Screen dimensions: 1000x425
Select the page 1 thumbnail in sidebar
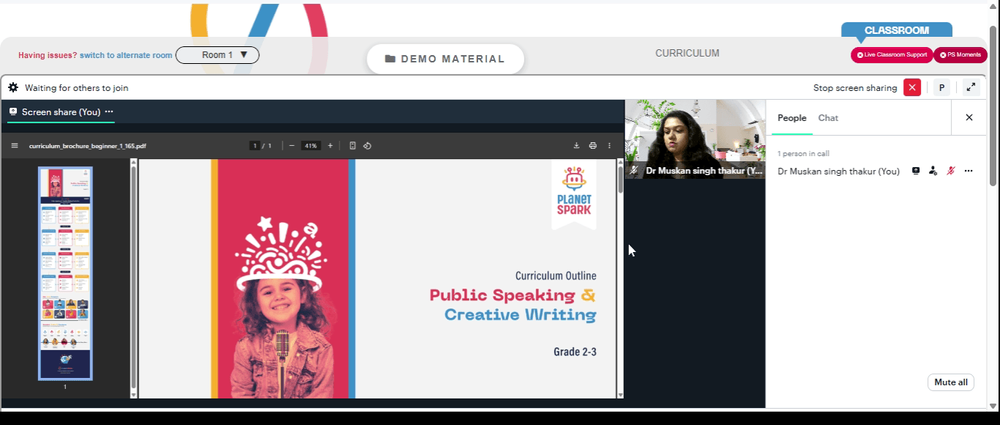(65, 274)
